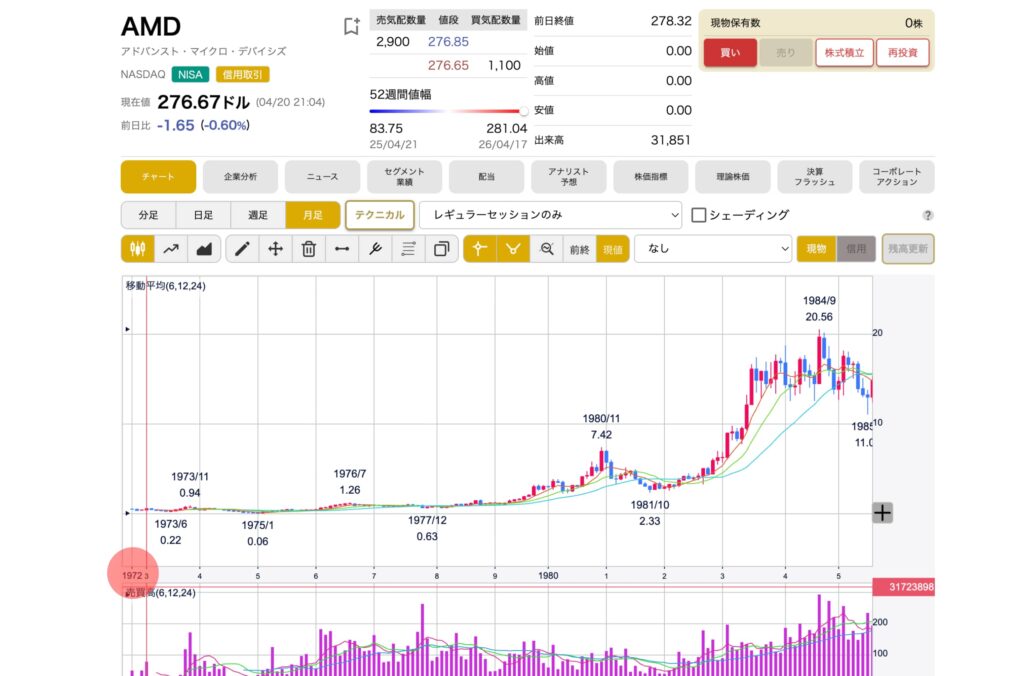Toggle price display to 前終
Viewport: 1024px width, 676px height.
coord(580,249)
